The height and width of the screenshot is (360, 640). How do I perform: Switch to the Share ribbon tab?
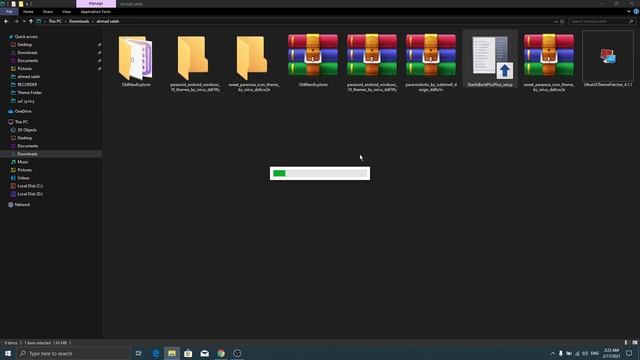pos(48,11)
